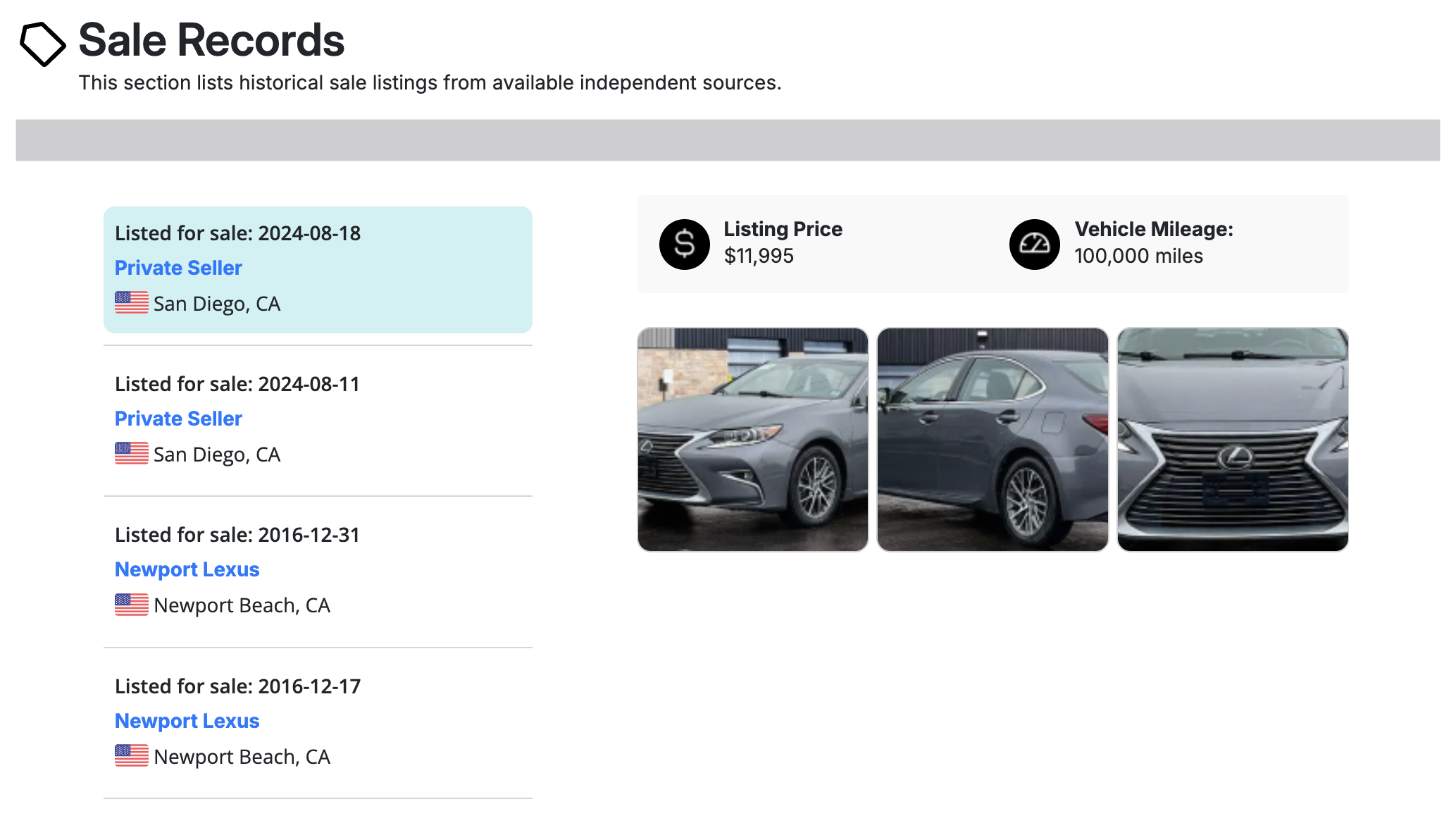Screen dimensions: 1456x835
Task: Click the US flag in 2024-08-18 listing
Action: point(132,303)
